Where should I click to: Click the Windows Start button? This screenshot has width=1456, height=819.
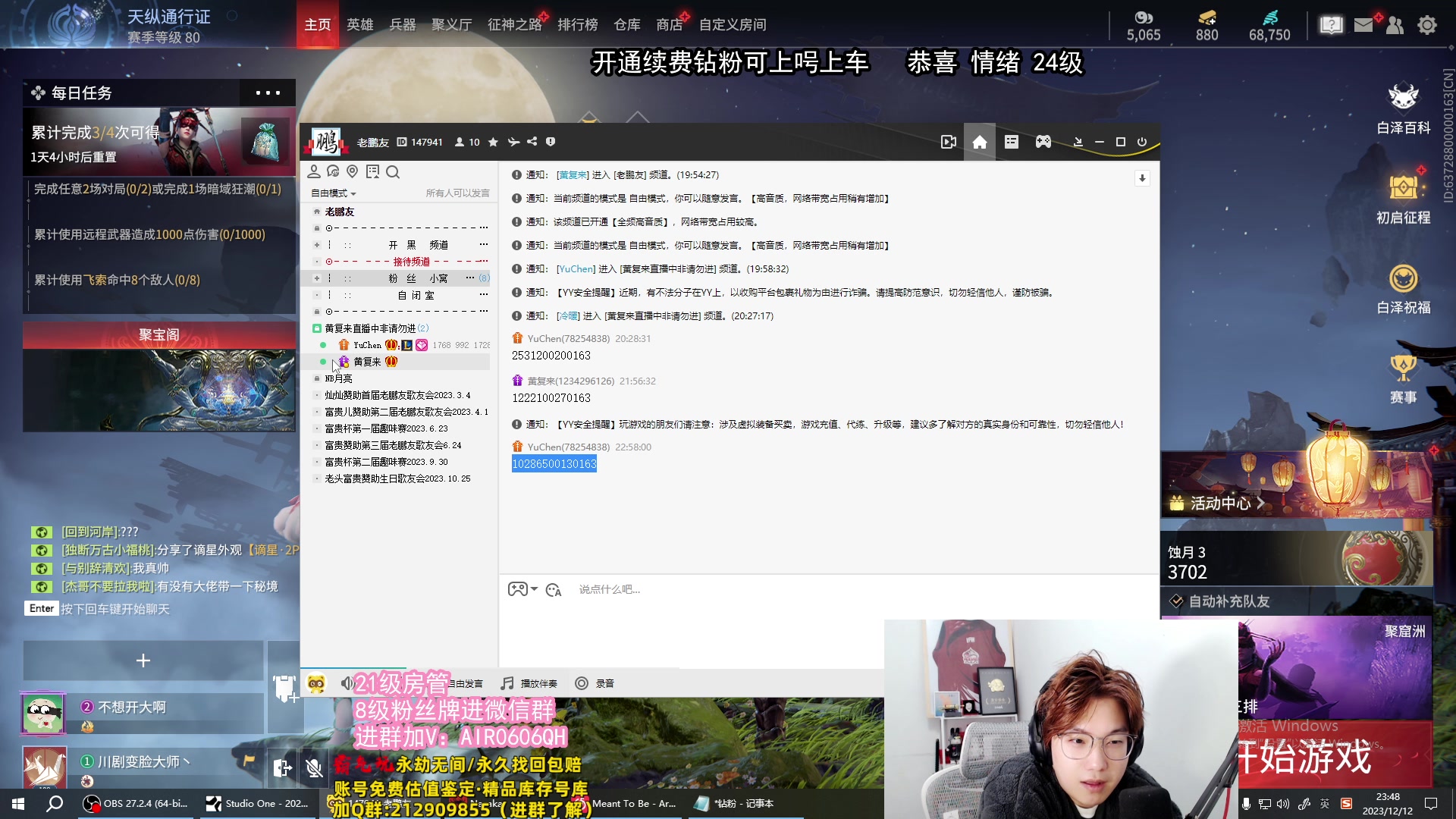tap(18, 804)
